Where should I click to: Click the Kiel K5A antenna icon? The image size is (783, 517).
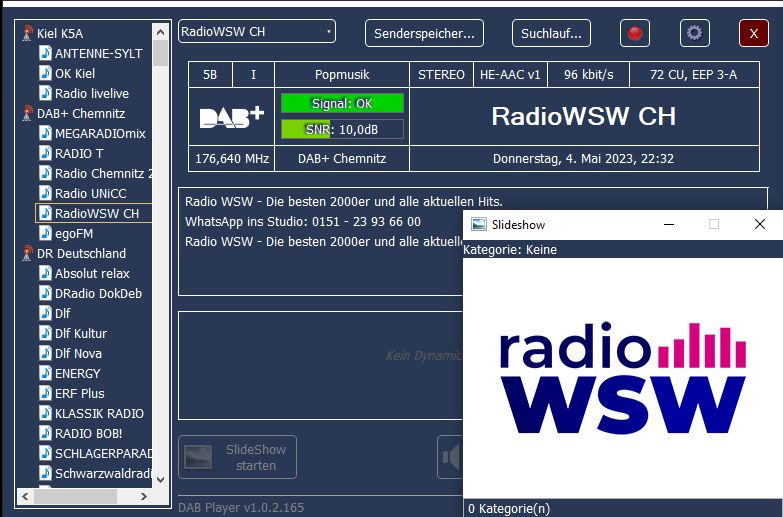coord(28,33)
